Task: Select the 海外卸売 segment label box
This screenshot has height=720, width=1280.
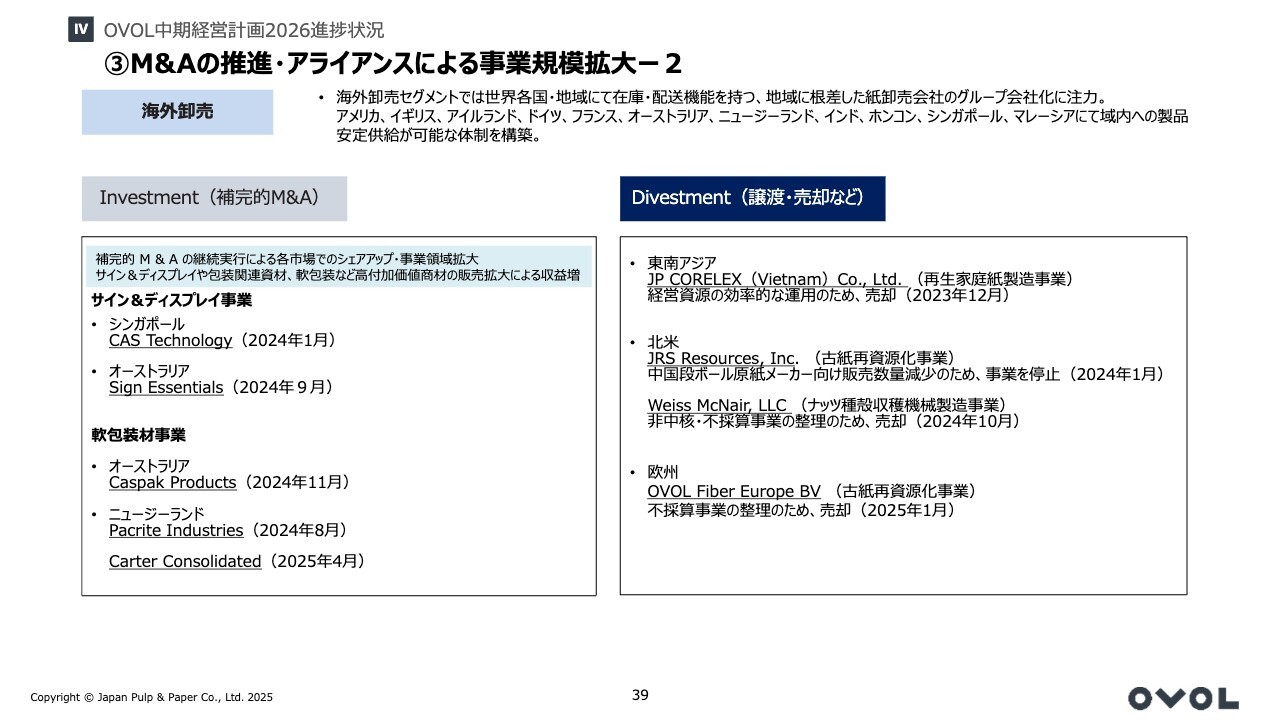Action: (x=177, y=112)
